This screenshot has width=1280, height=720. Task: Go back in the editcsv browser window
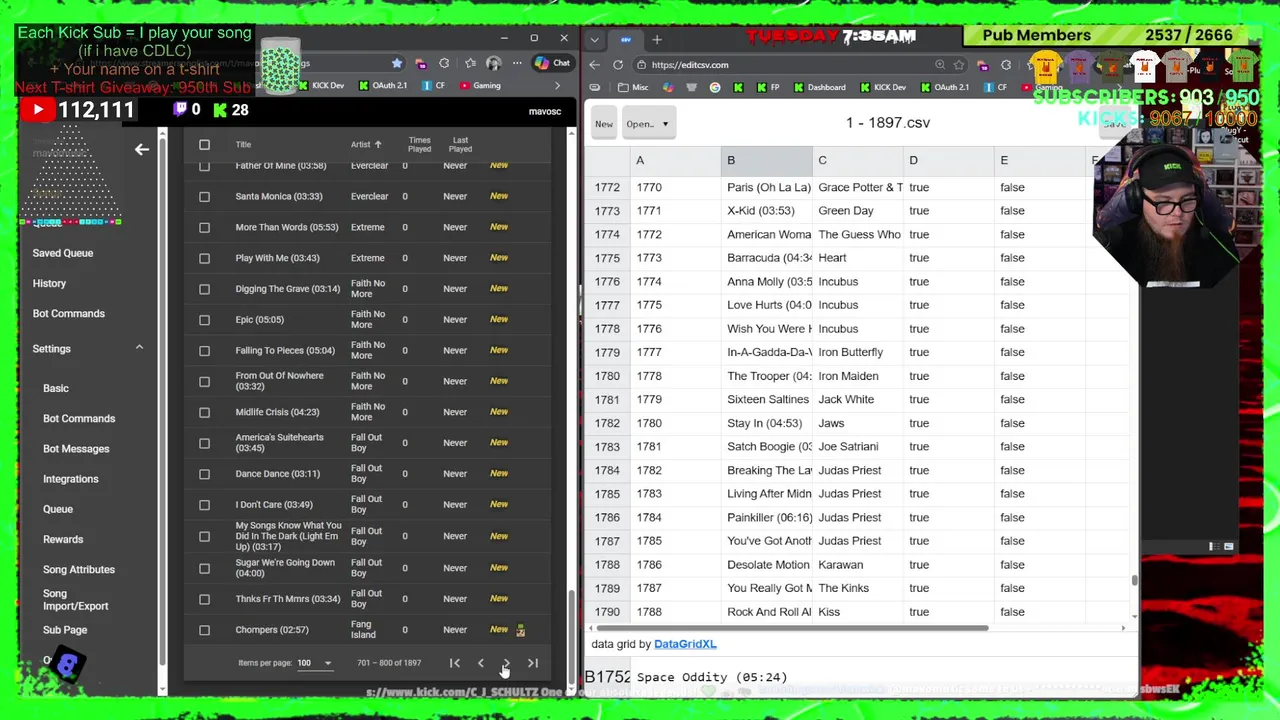[x=595, y=65]
